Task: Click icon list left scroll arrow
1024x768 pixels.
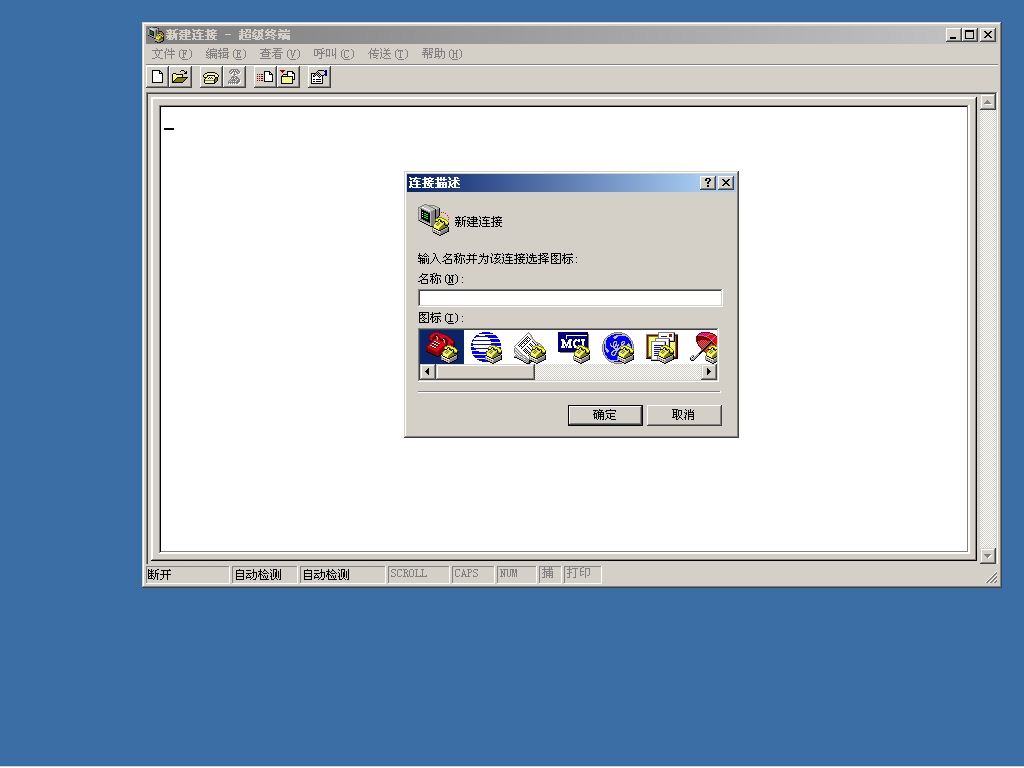Action: (427, 372)
